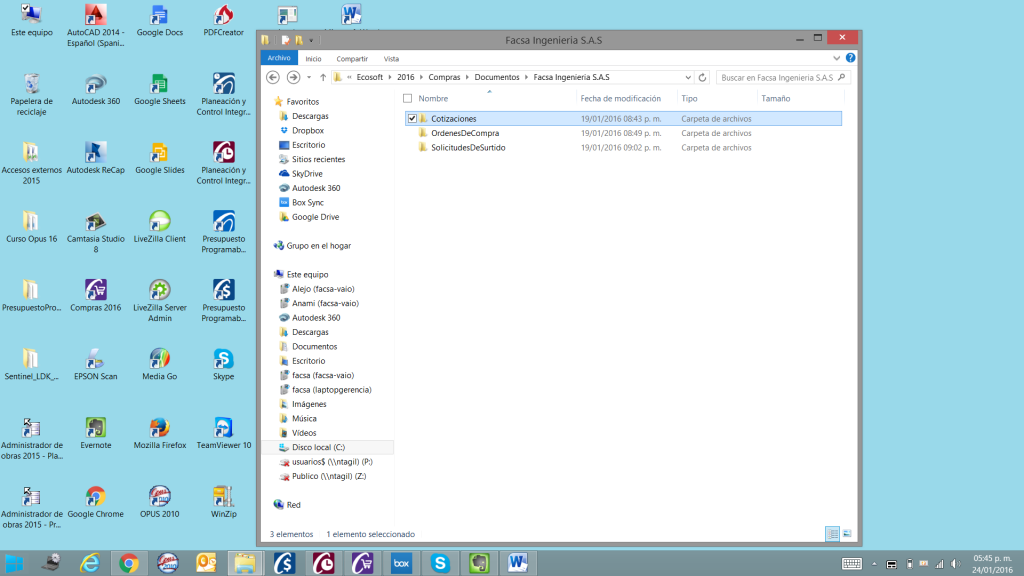This screenshot has height=576, width=1024.
Task: Open Dropbox in the Favoritos sidebar
Action: (307, 130)
